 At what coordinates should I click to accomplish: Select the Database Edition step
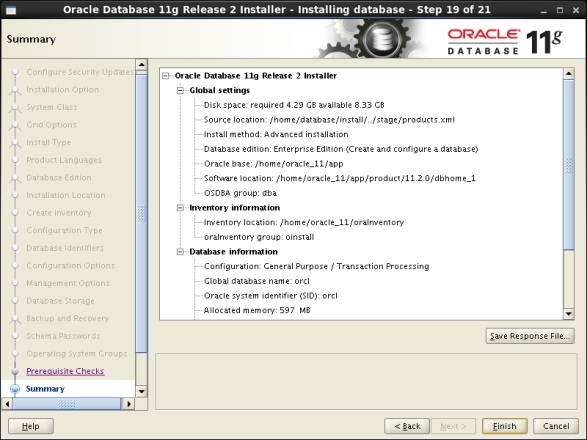pos(59,177)
